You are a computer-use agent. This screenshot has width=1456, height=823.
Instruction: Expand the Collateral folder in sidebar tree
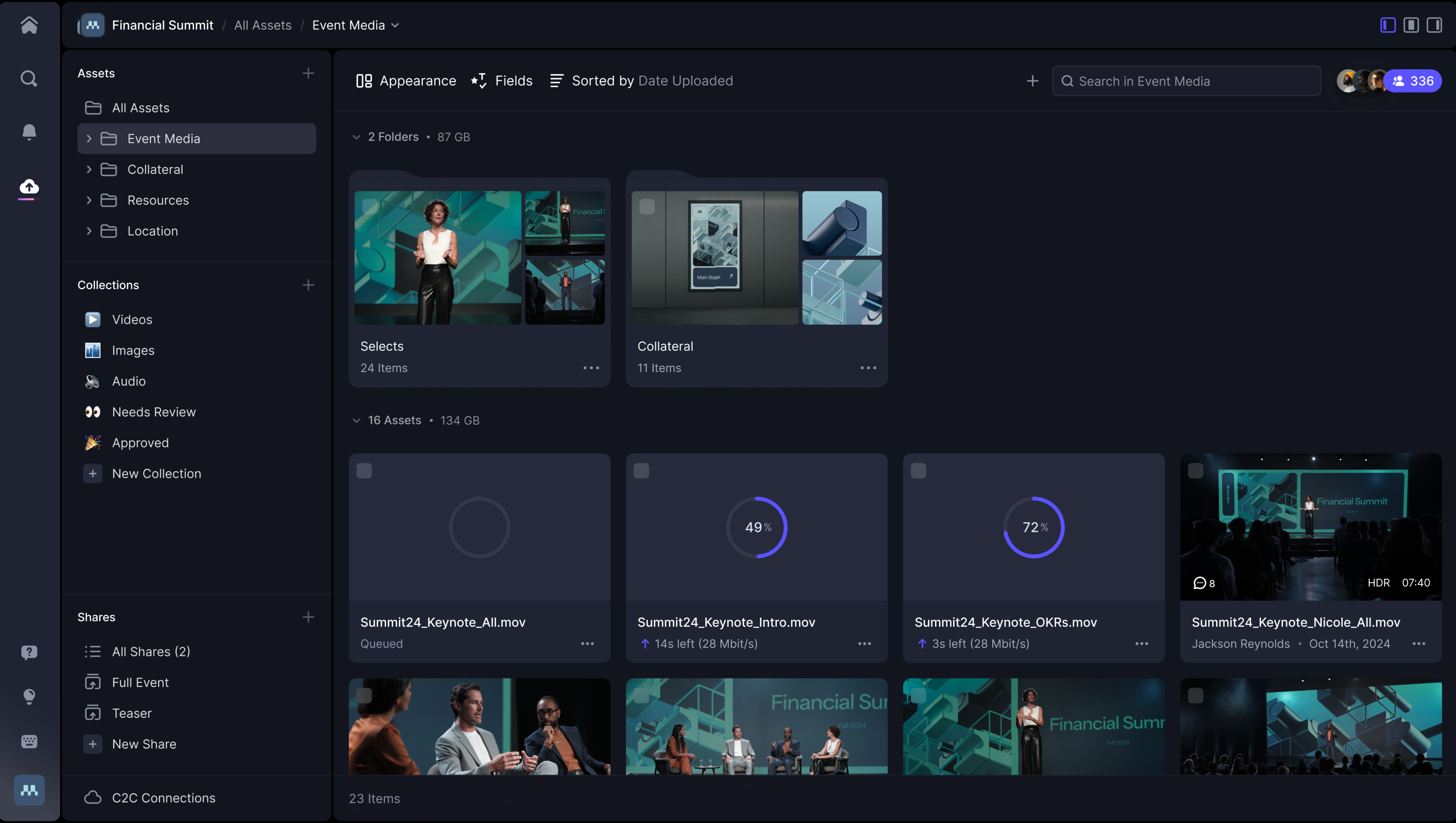pyautogui.click(x=89, y=170)
